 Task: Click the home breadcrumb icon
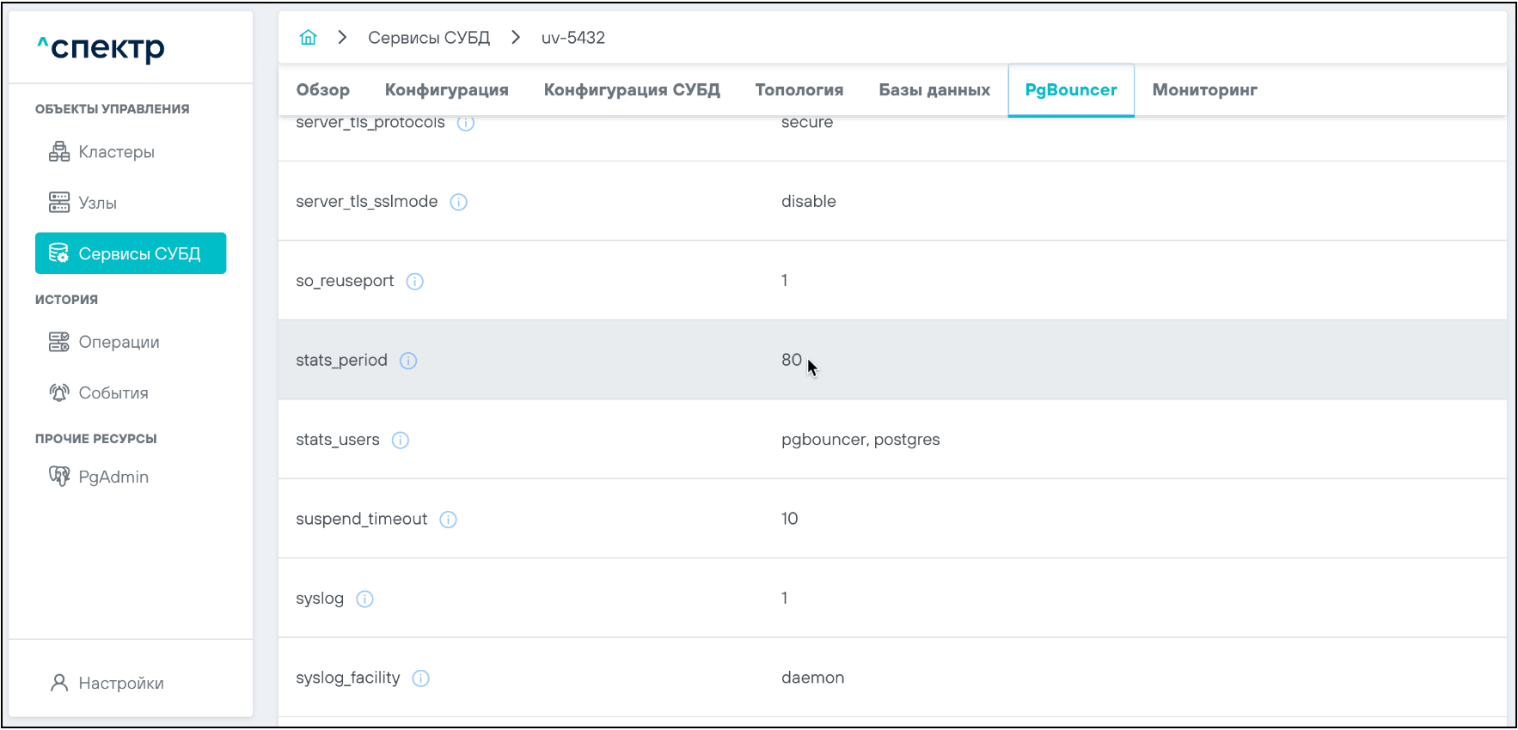(x=308, y=38)
